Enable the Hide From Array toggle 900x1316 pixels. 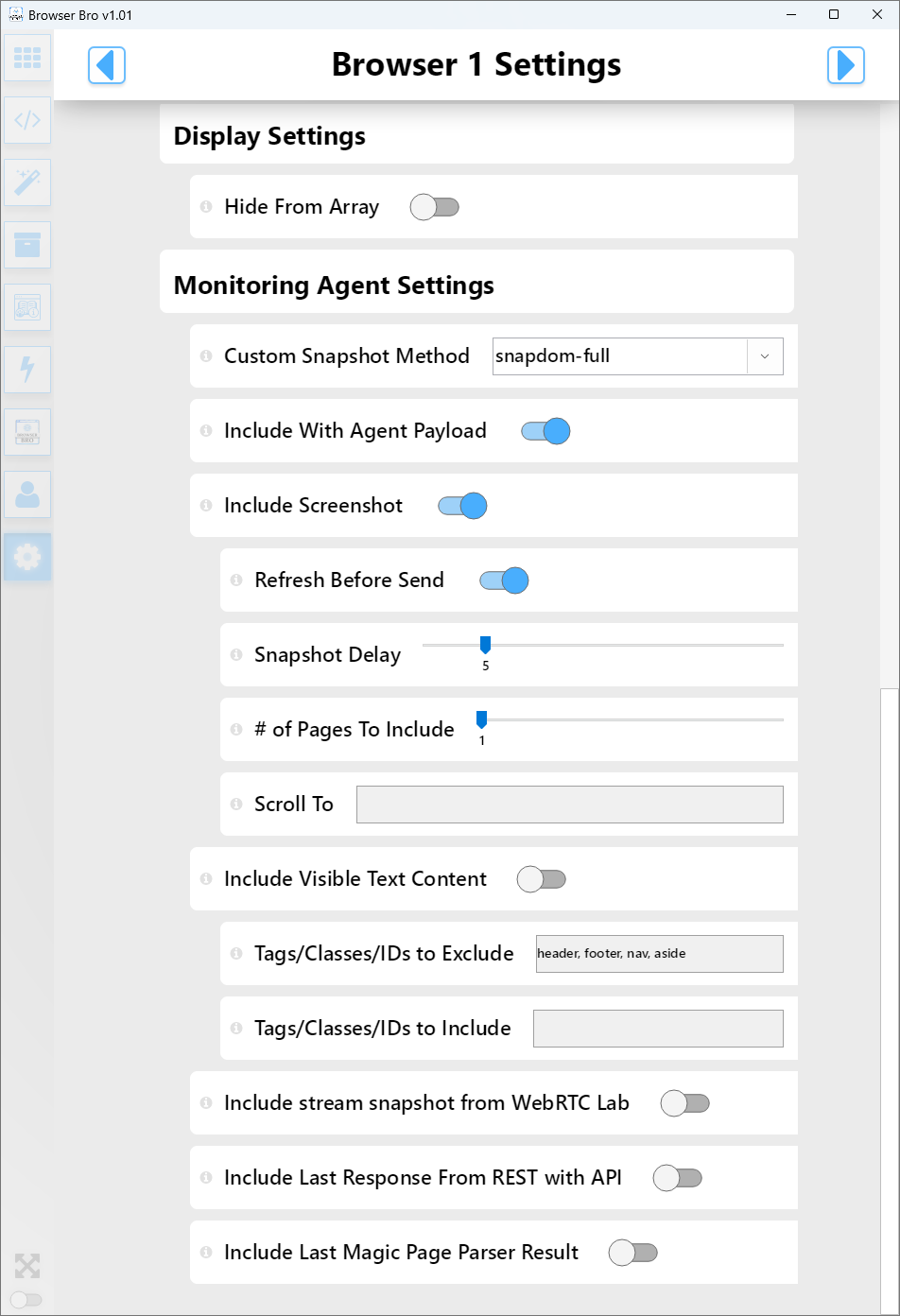click(x=434, y=207)
